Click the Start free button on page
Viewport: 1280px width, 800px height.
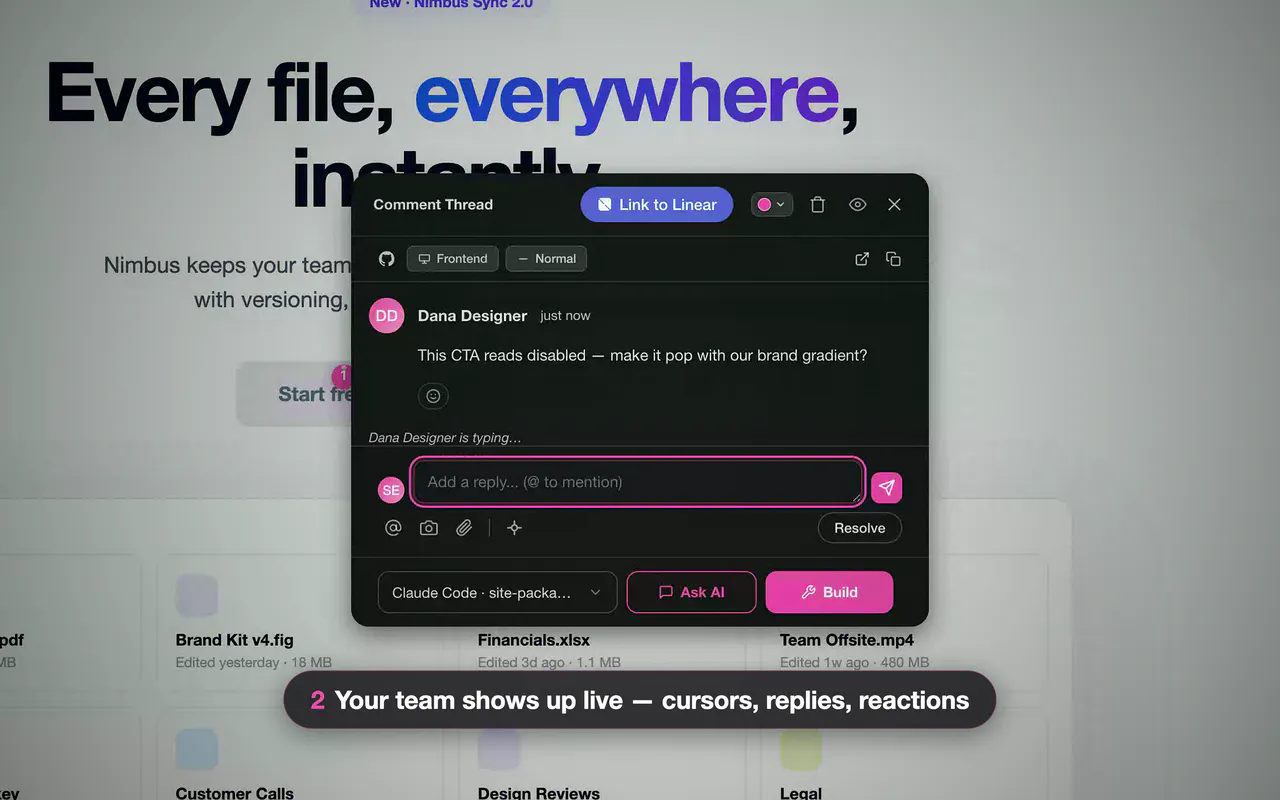tap(295, 394)
